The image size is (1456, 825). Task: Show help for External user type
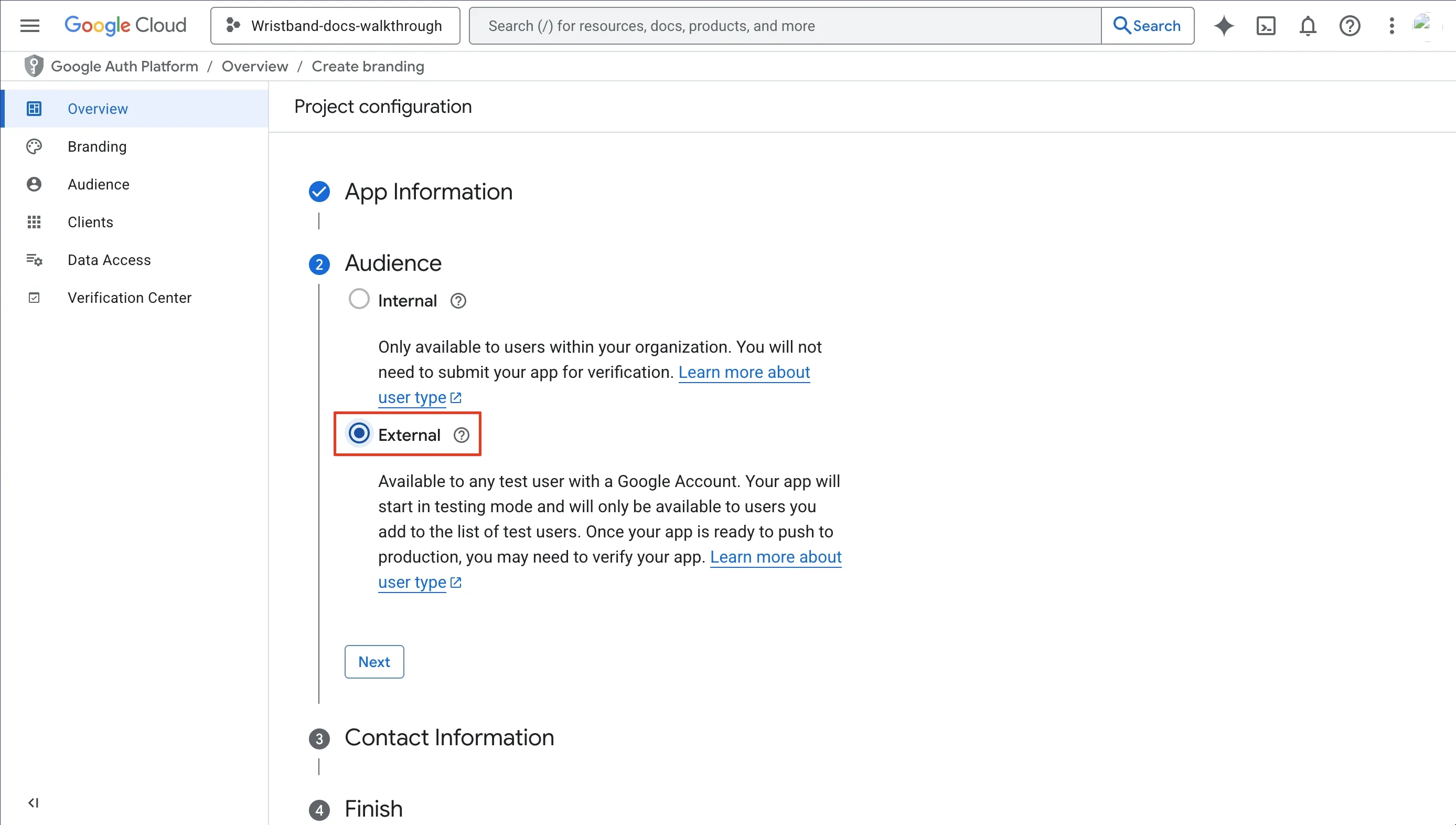pyautogui.click(x=462, y=435)
